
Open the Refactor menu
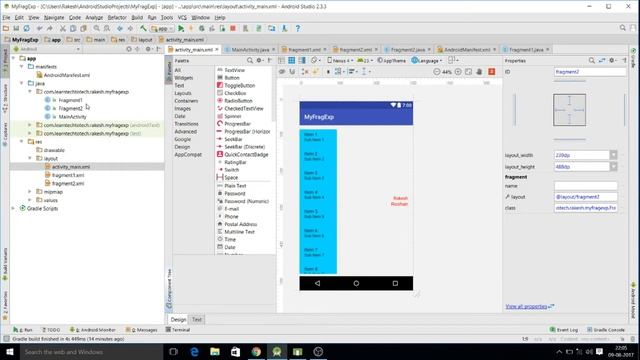pyautogui.click(x=117, y=18)
